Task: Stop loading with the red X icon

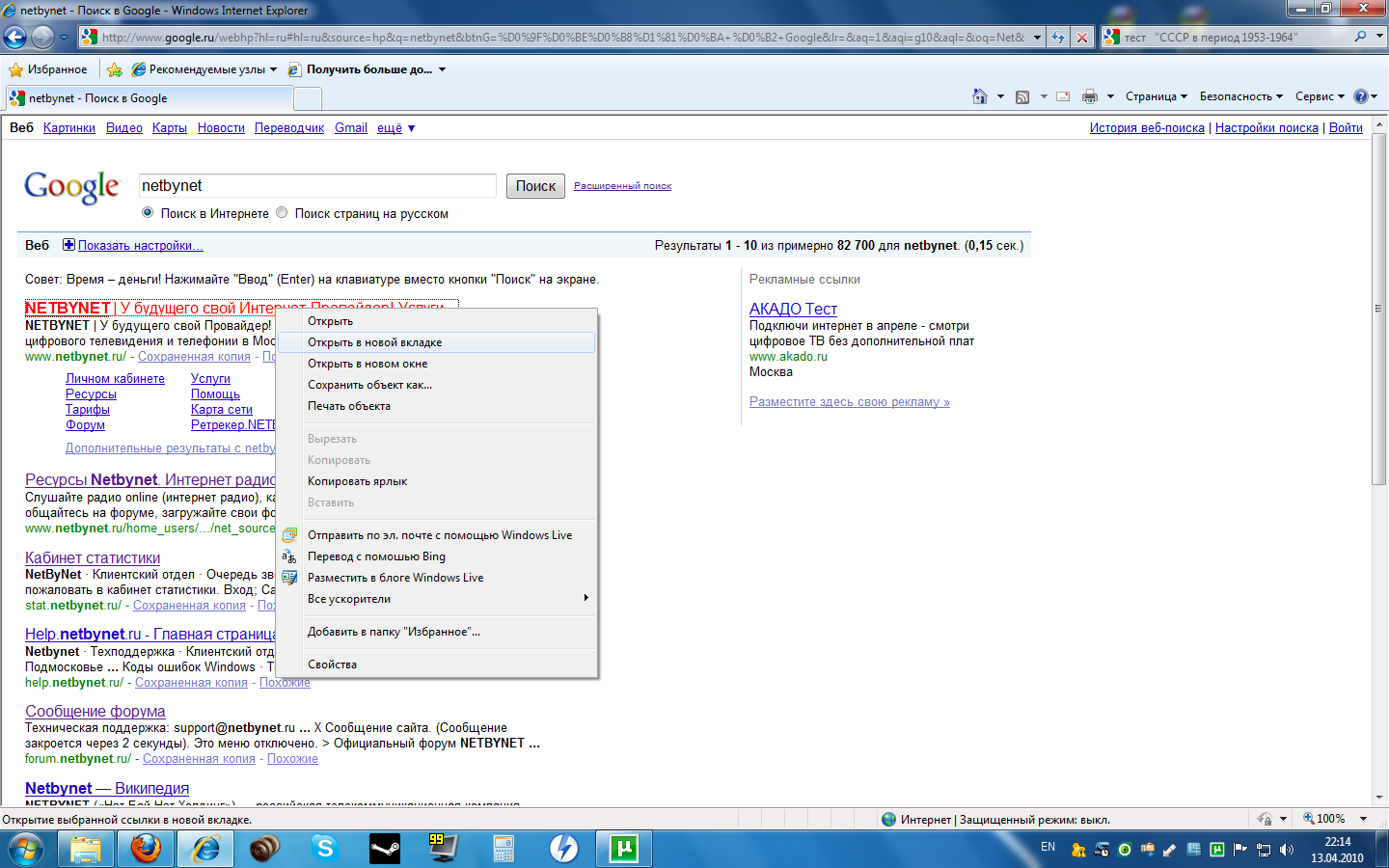Action: 1082,38
